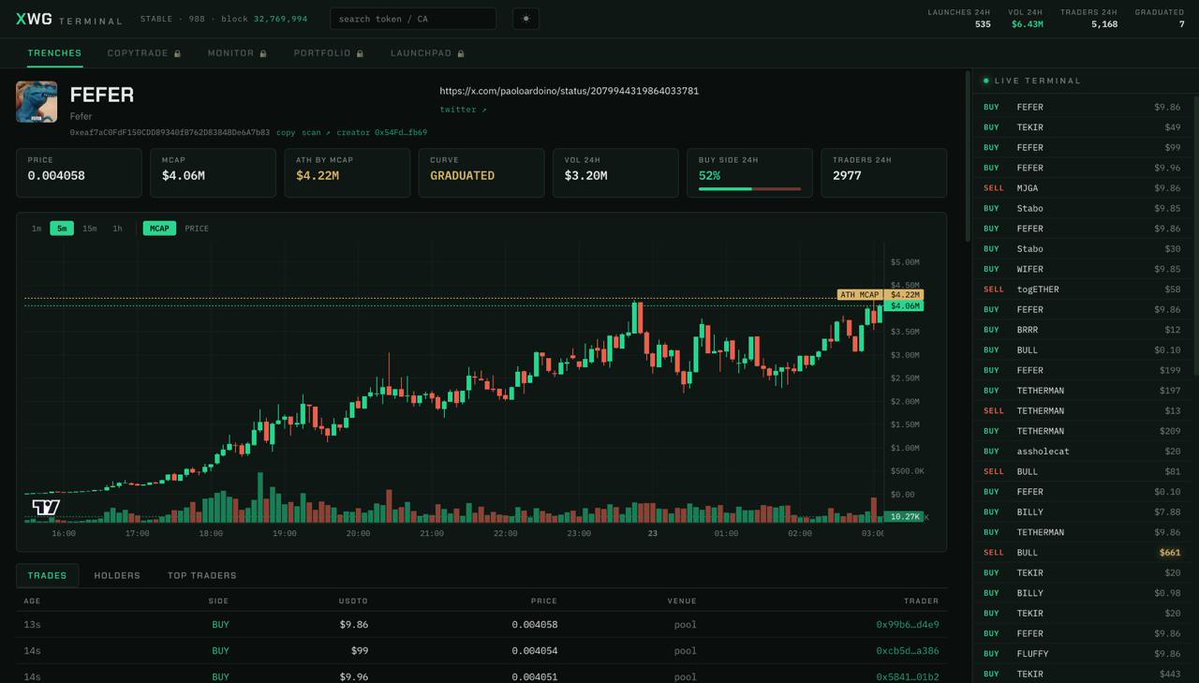Select the BUY TEKIR $443 feed row
The height and width of the screenshot is (683, 1199).
pyautogui.click(x=1081, y=674)
